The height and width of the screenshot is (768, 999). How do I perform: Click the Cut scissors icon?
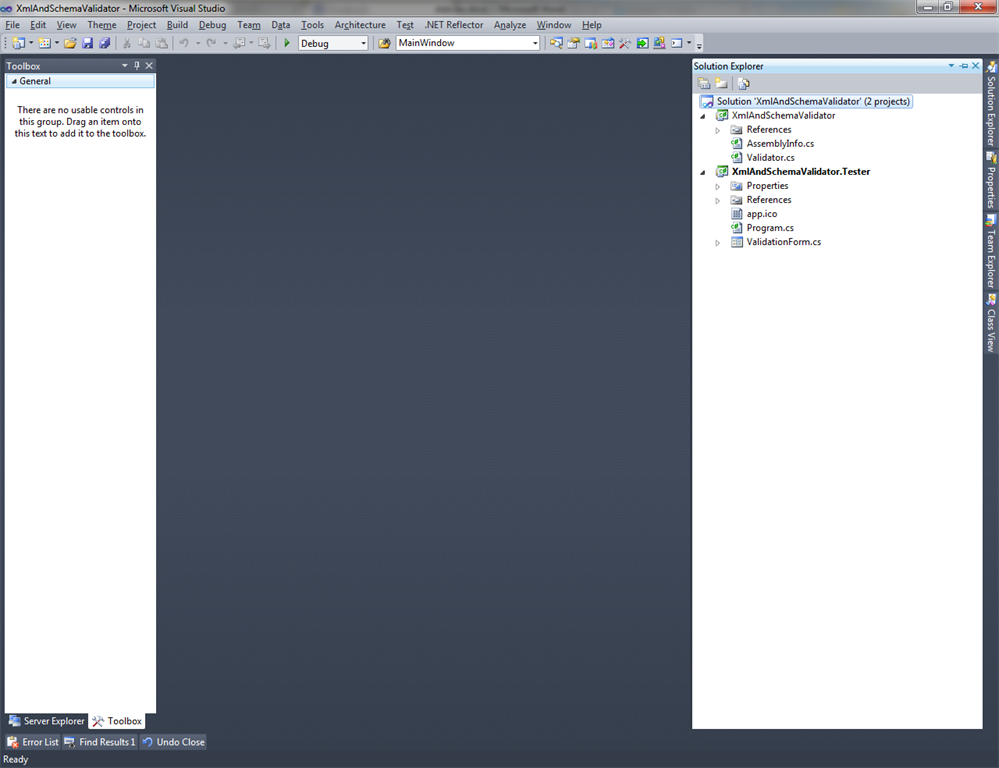pyautogui.click(x=127, y=43)
